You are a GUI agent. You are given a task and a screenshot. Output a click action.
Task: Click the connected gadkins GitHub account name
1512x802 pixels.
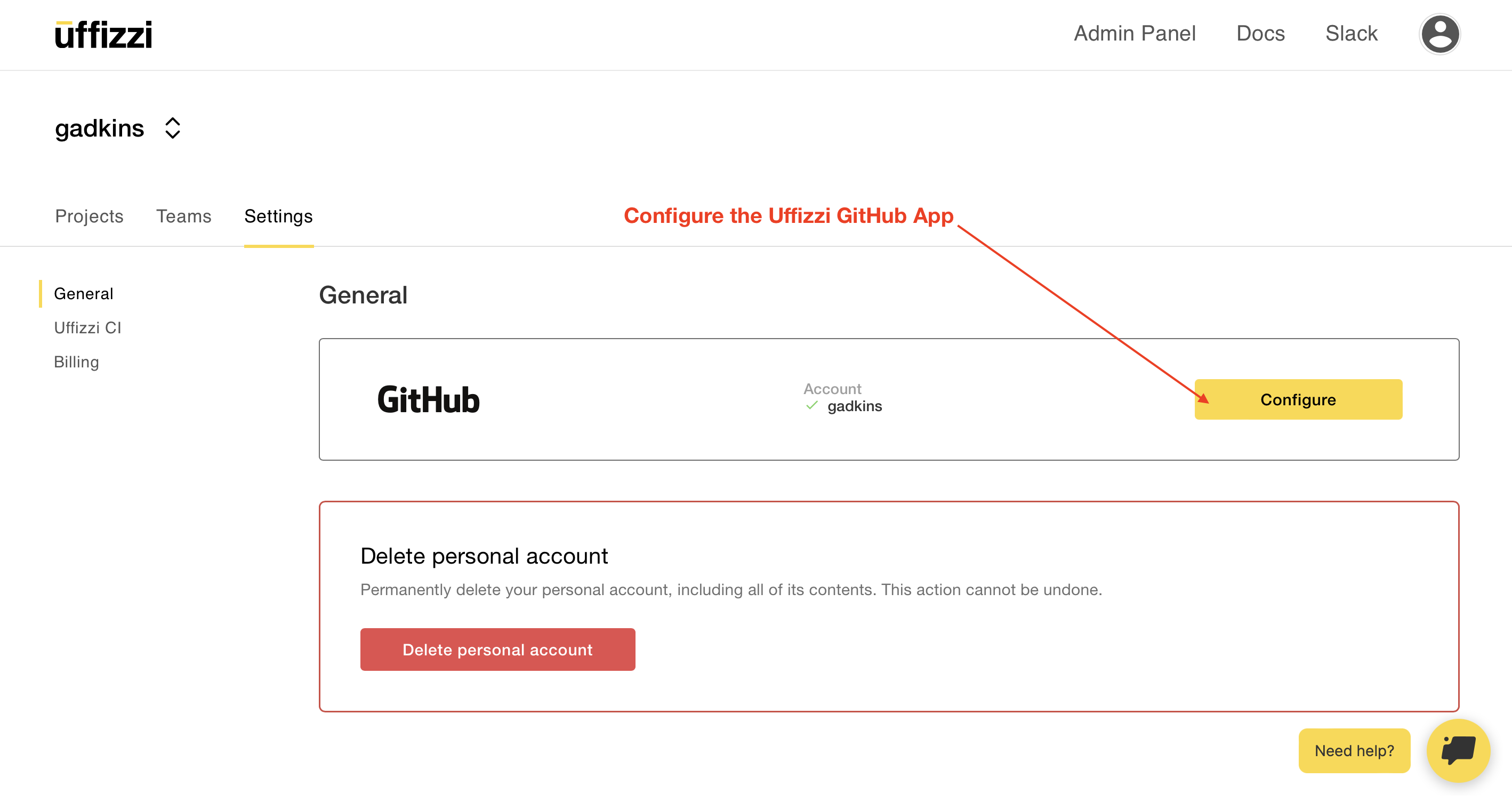[854, 406]
